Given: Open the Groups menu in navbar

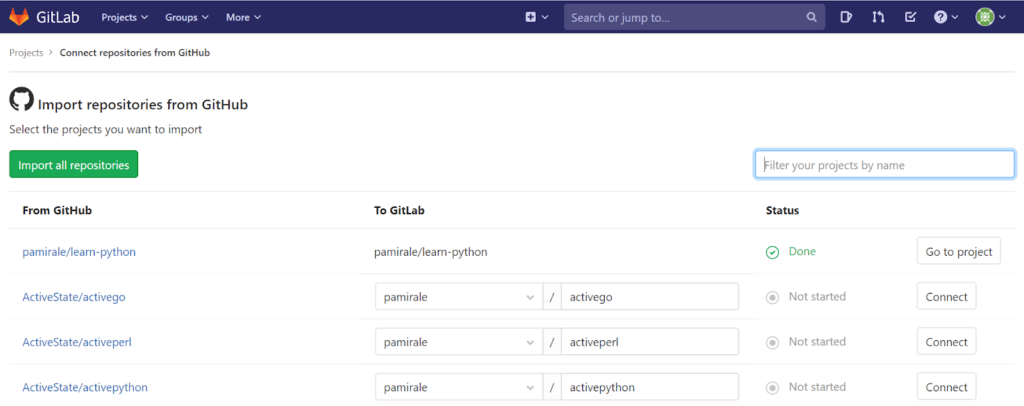Looking at the screenshot, I should click(187, 18).
